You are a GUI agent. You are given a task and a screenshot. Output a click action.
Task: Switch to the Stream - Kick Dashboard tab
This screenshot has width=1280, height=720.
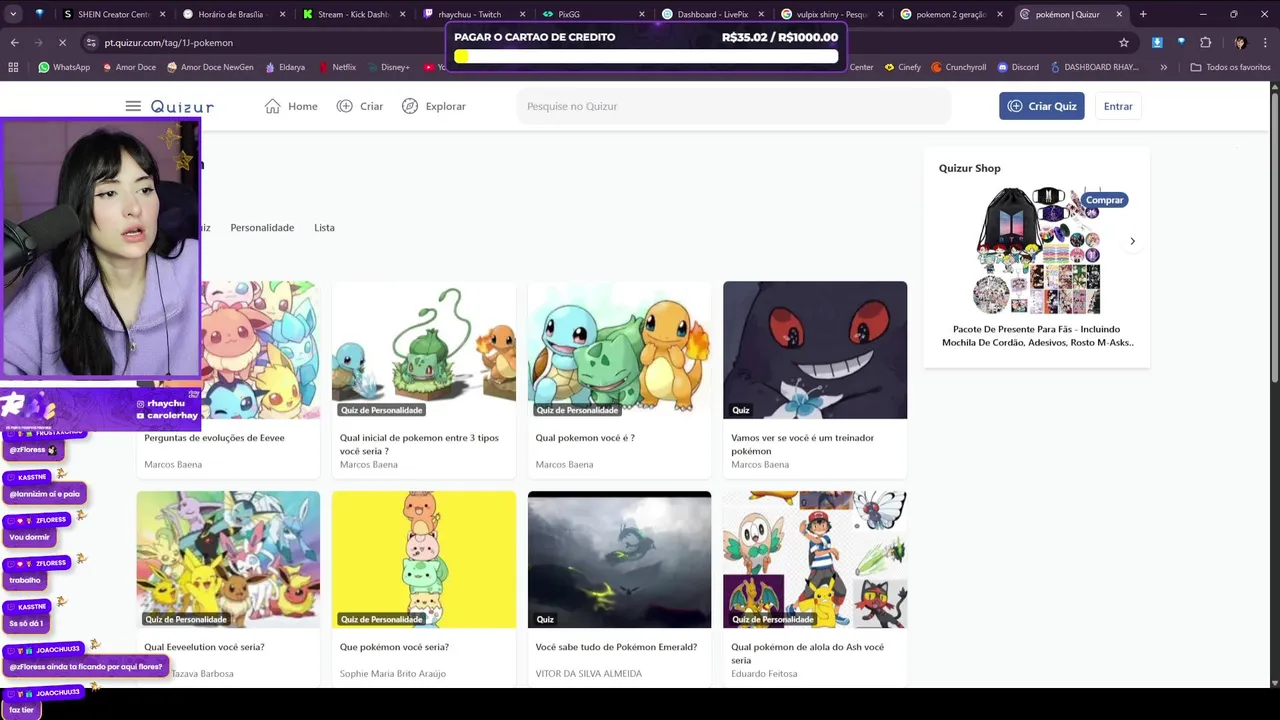(x=353, y=14)
